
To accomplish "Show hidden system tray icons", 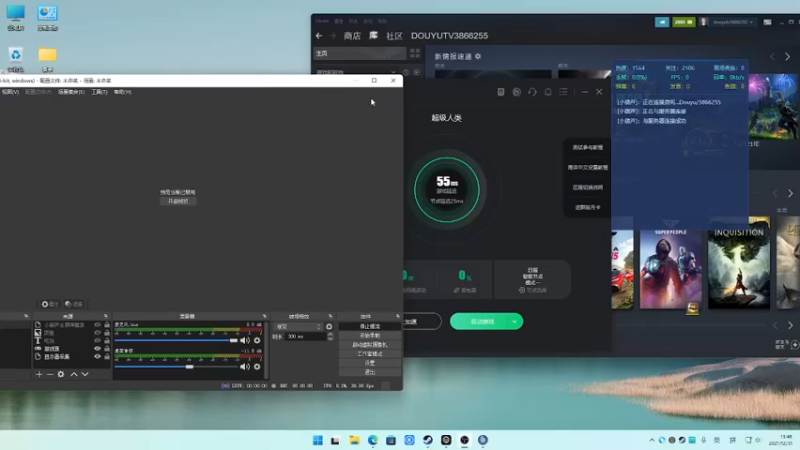I will point(652,440).
